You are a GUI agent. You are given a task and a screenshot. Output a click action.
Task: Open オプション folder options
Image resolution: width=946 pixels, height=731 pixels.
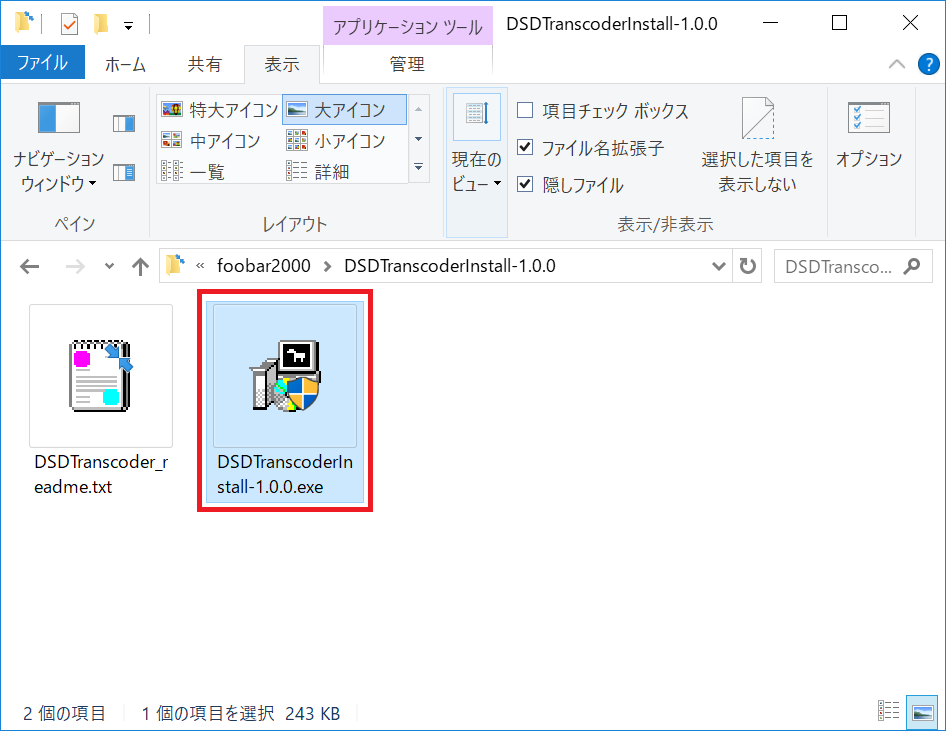tap(869, 135)
